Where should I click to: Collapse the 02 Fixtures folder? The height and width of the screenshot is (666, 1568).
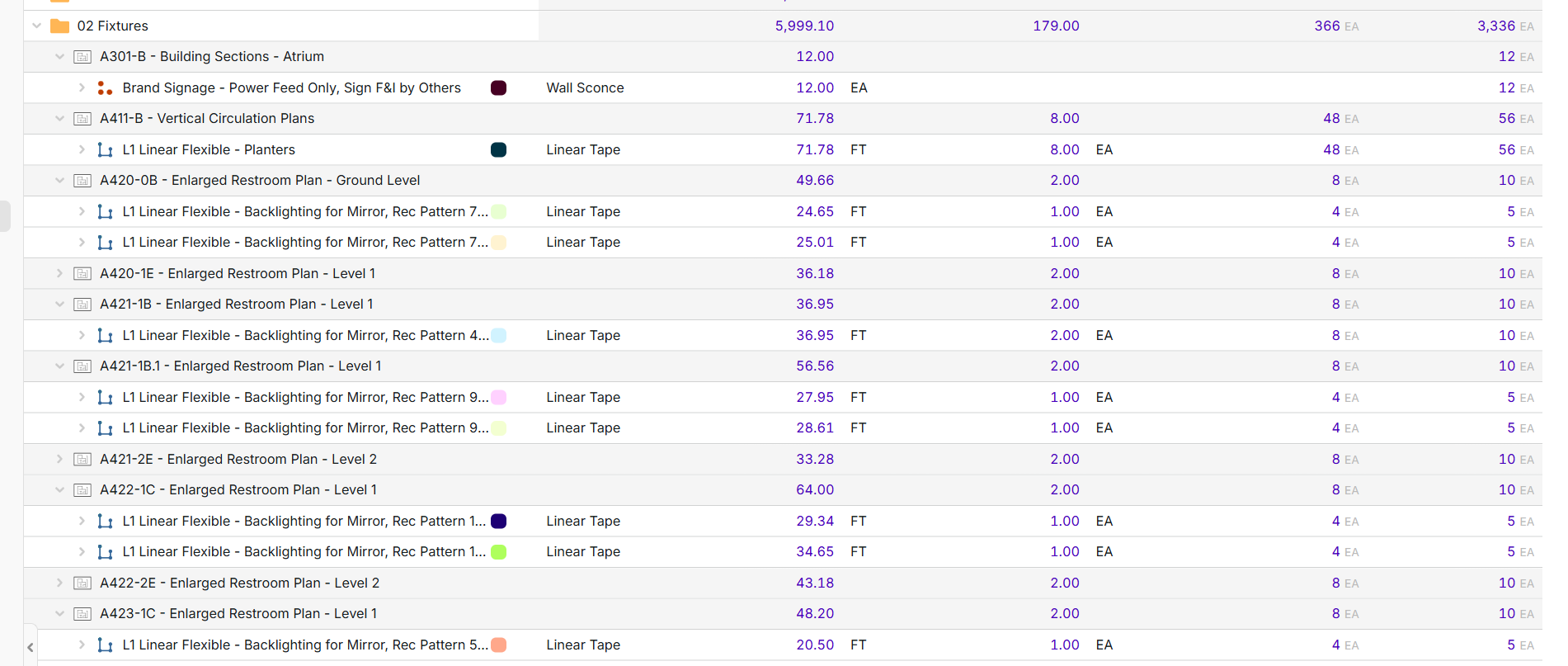tap(36, 26)
